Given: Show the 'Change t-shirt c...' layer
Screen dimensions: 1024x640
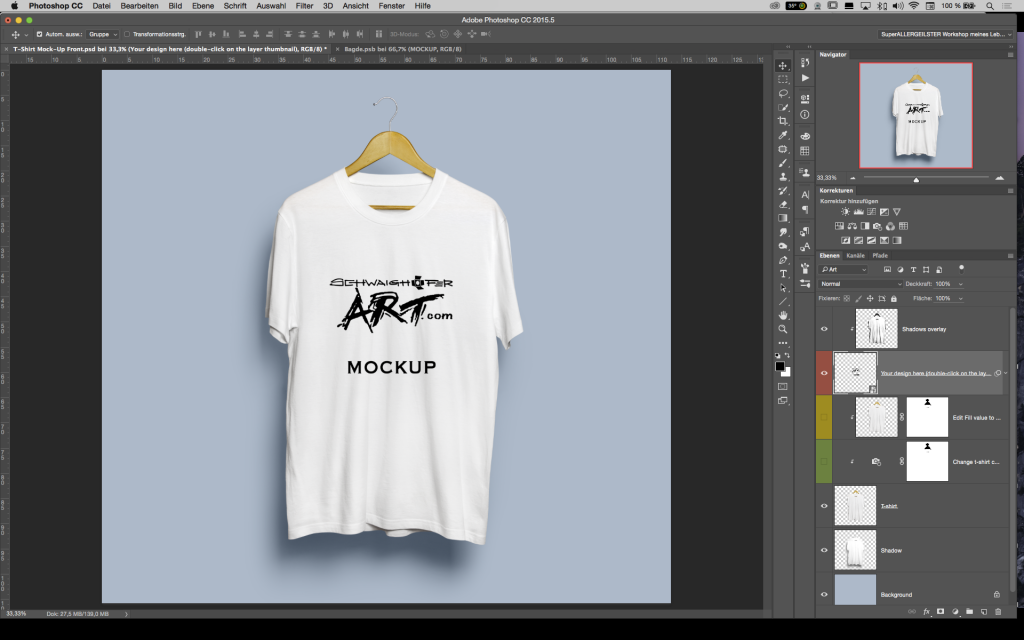Looking at the screenshot, I should pyautogui.click(x=824, y=462).
